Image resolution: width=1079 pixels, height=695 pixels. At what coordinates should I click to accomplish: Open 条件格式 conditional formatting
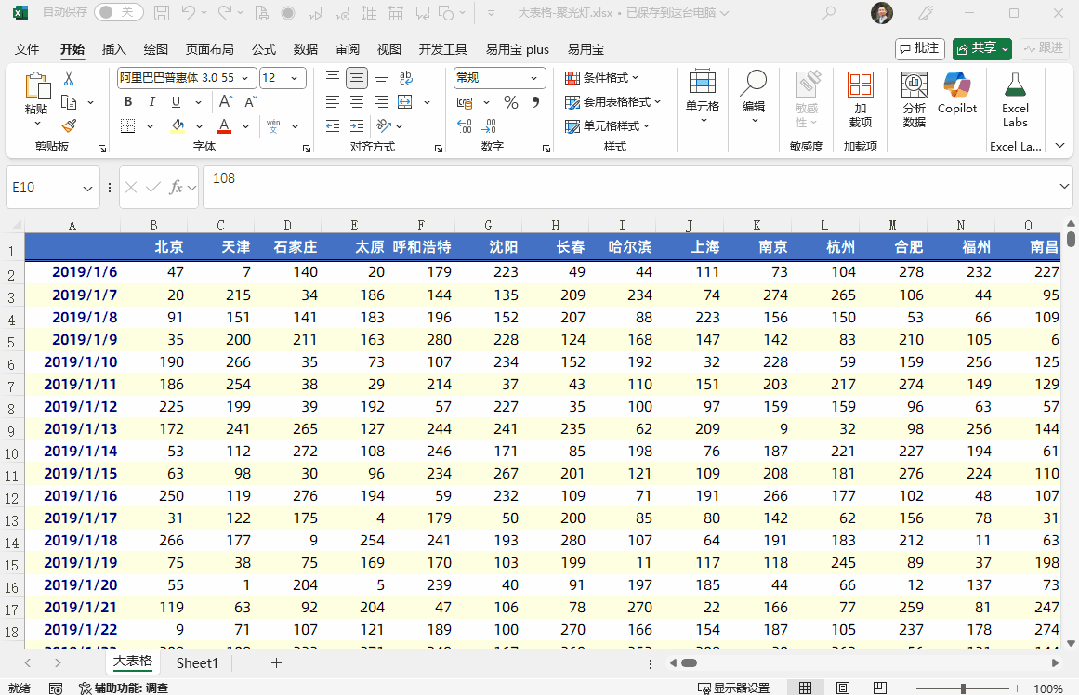(x=602, y=78)
